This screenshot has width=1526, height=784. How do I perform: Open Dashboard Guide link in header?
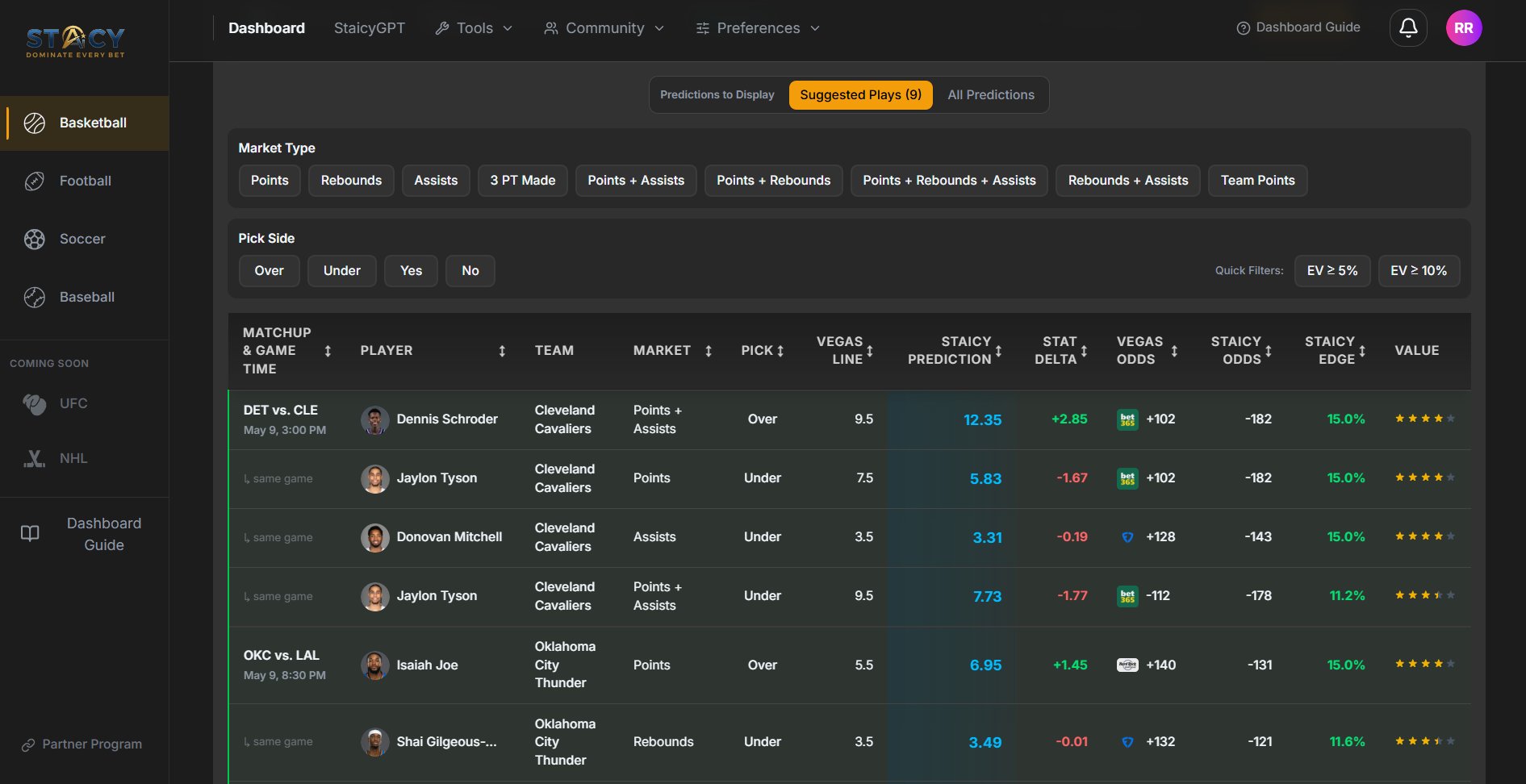[x=1298, y=27]
